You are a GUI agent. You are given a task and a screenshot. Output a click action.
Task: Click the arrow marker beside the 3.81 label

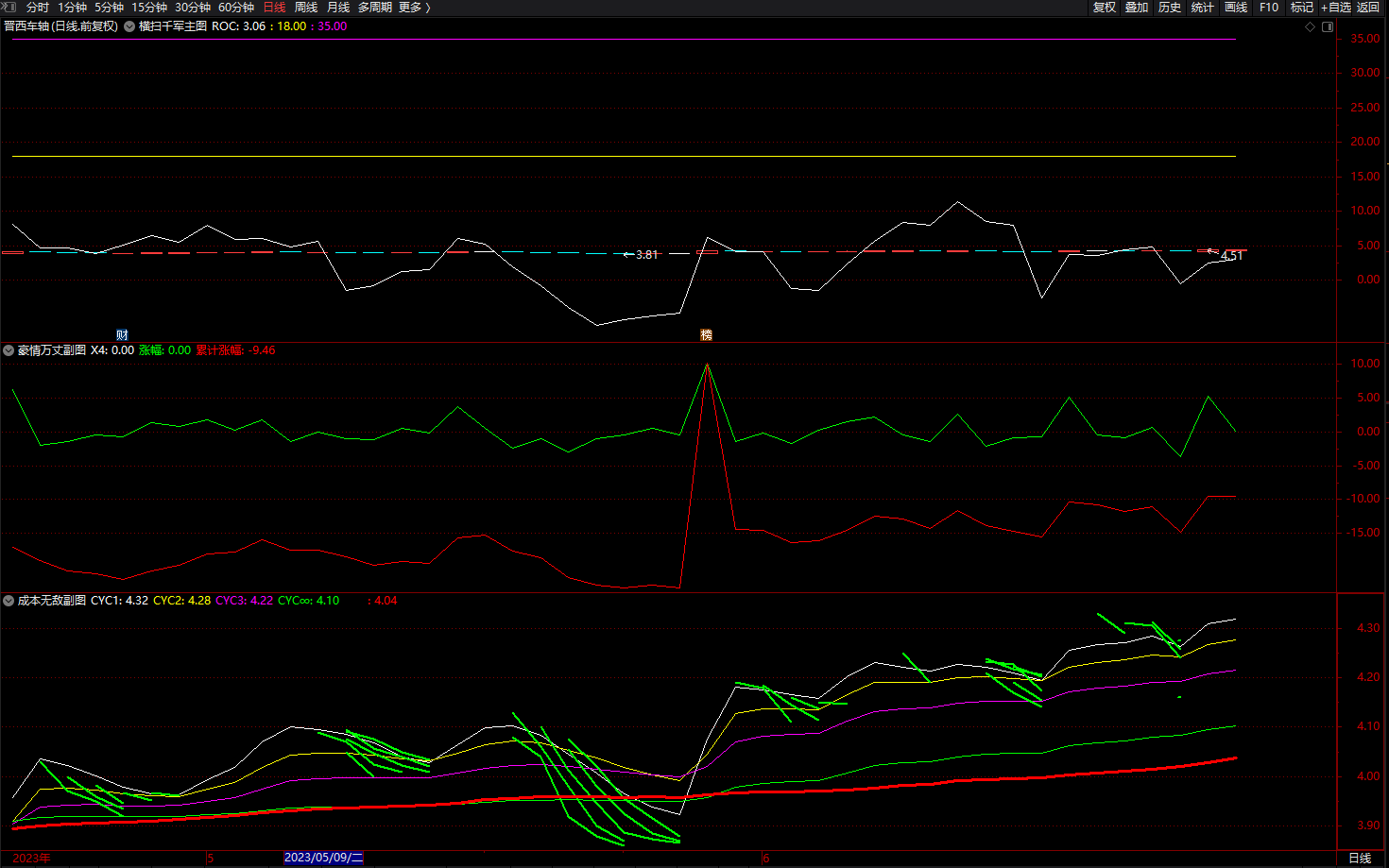(x=627, y=254)
